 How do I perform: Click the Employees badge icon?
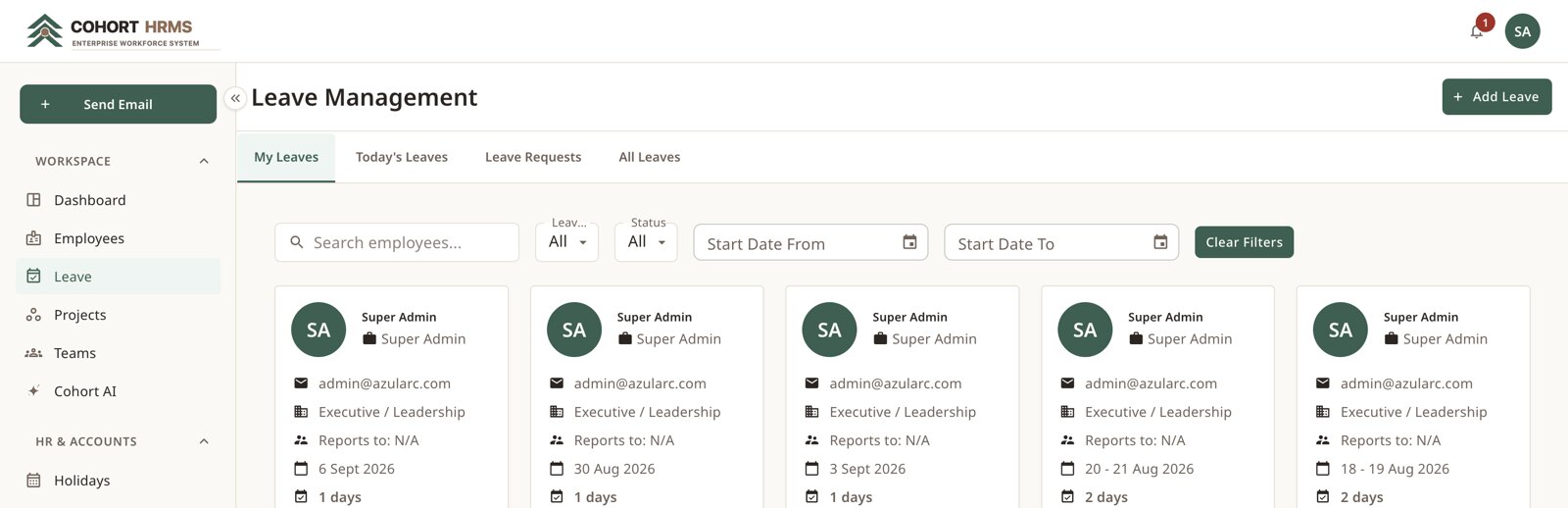33,238
